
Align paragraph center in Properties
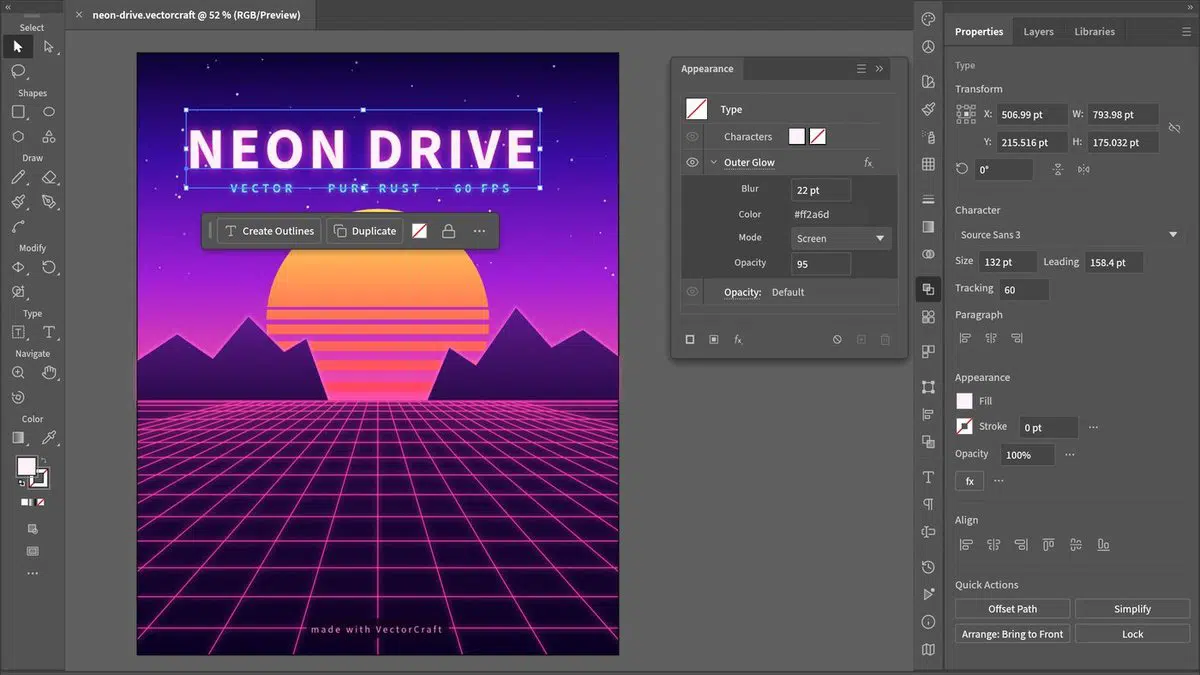(991, 339)
